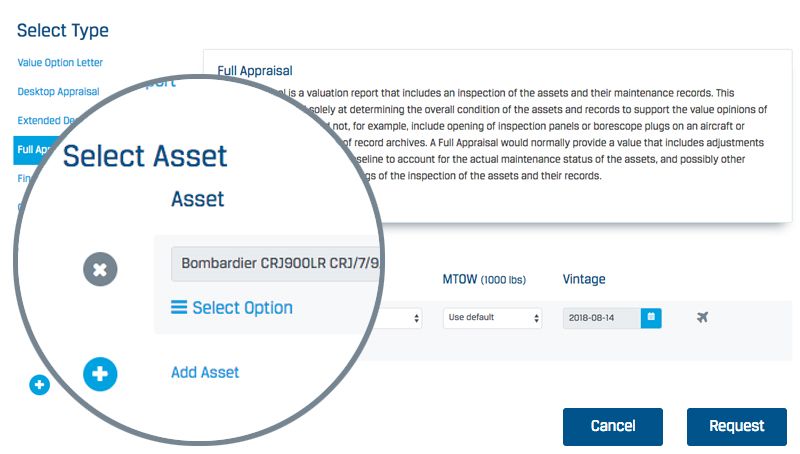Click the Cancel button
Viewport: 800px width, 454px height.
click(x=612, y=426)
